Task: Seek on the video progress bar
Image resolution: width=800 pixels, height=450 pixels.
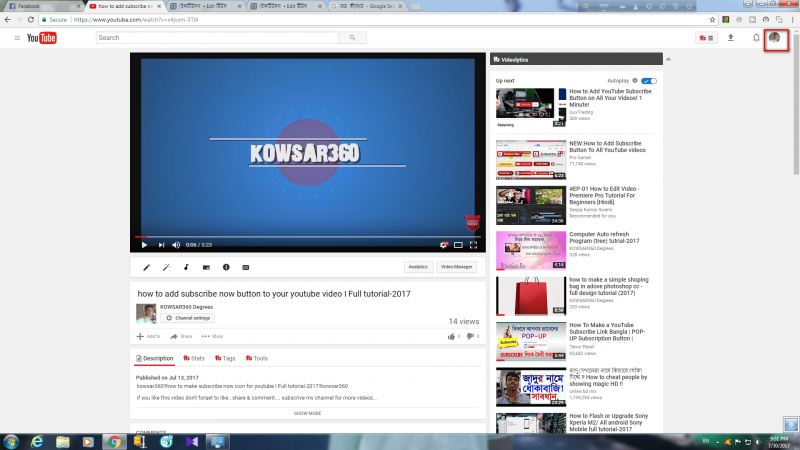Action: 308,237
